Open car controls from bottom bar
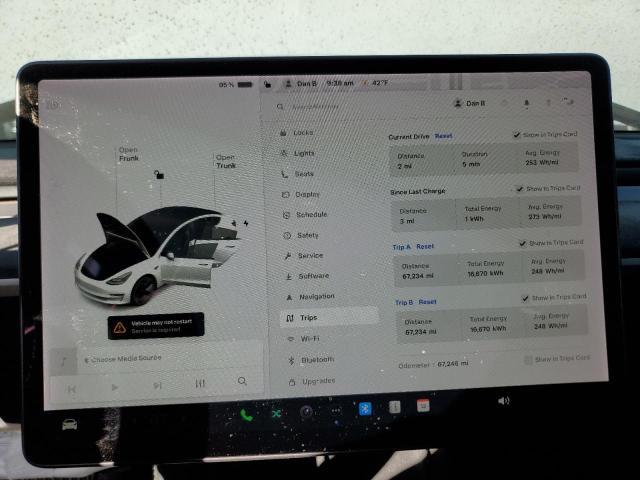The height and width of the screenshot is (480, 640). point(69,425)
